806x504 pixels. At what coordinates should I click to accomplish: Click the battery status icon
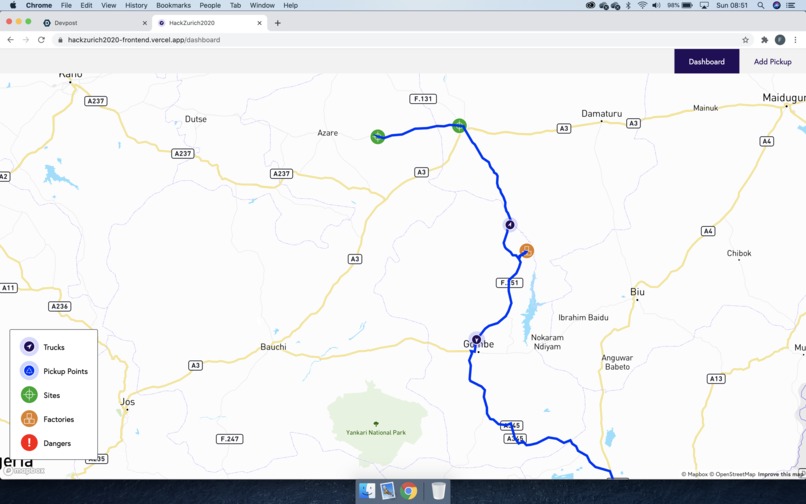point(687,5)
